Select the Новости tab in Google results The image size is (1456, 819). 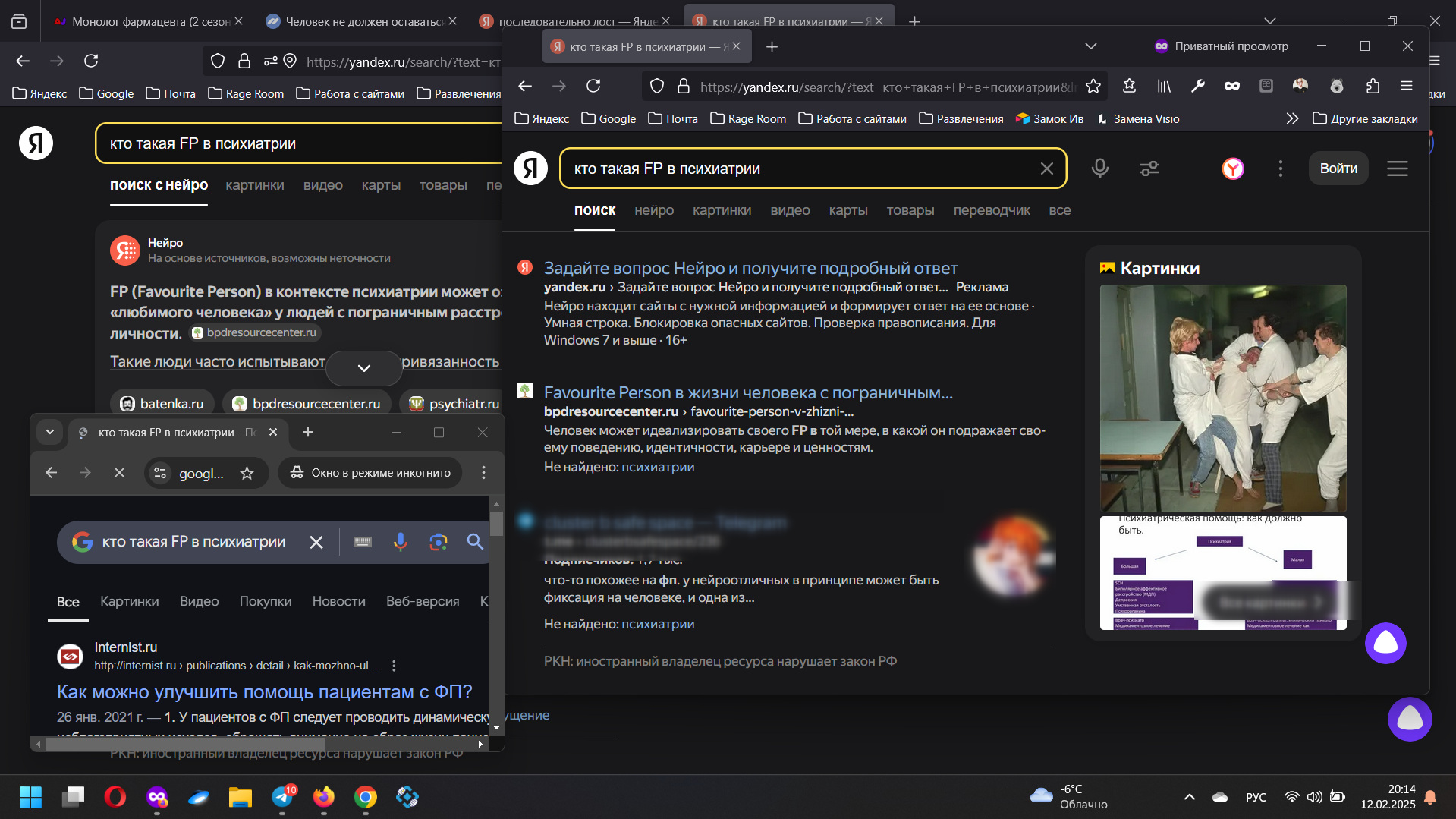tap(338, 601)
